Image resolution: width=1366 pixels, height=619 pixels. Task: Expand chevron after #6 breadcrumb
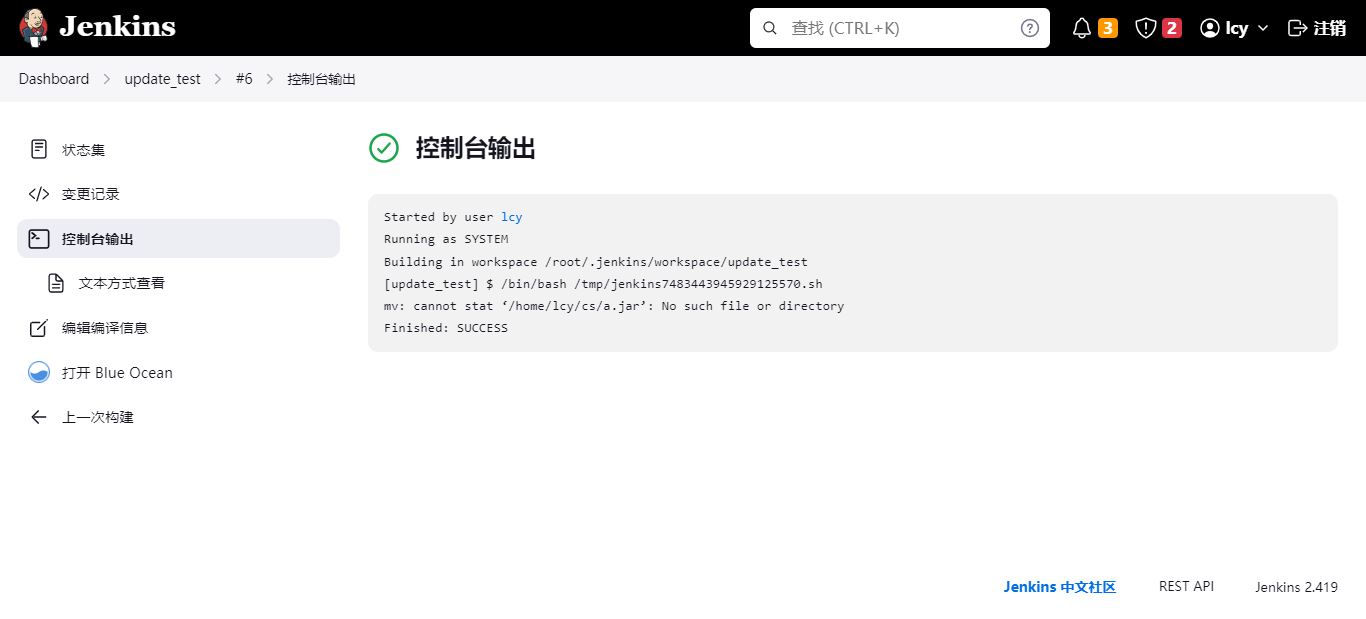[x=270, y=79]
